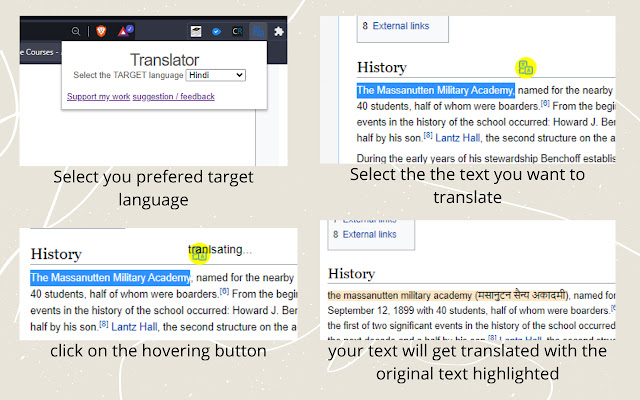The width and height of the screenshot is (640, 400).
Task: Click the blue Translator extension toolbar icon
Action: (x=258, y=31)
